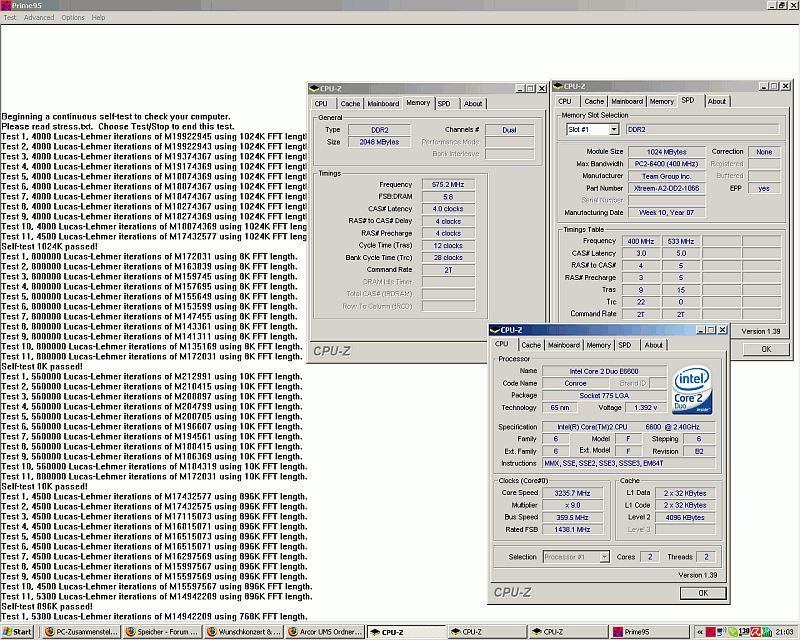
Task: Click the Part Number field Xtreem-A2-DD2-1066
Action: point(667,188)
